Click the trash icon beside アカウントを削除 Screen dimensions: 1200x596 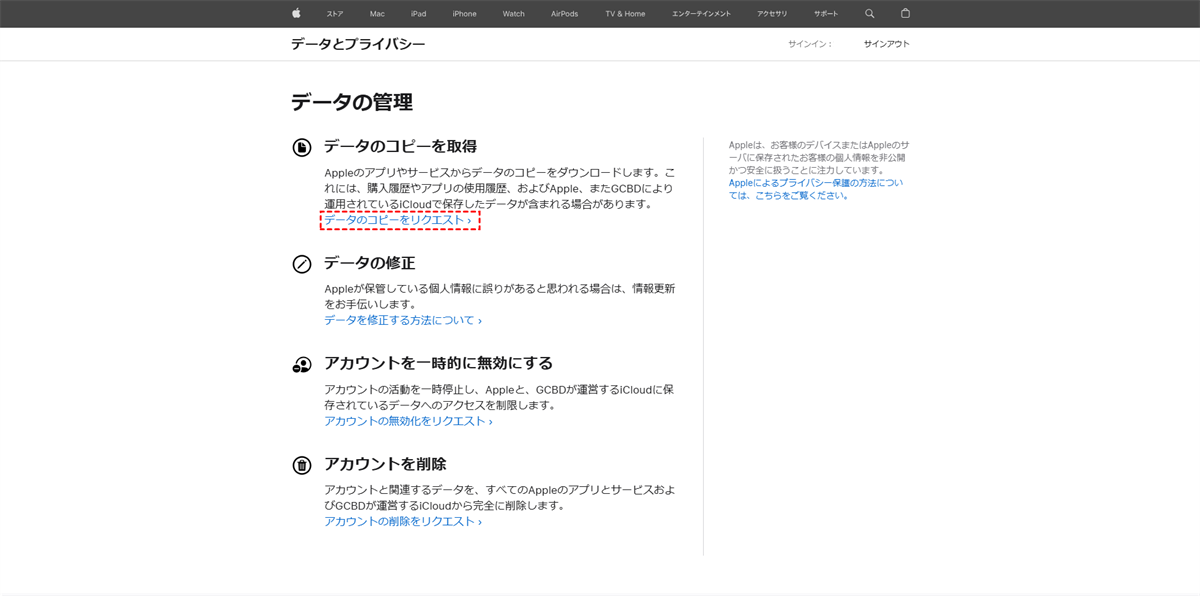(x=302, y=465)
